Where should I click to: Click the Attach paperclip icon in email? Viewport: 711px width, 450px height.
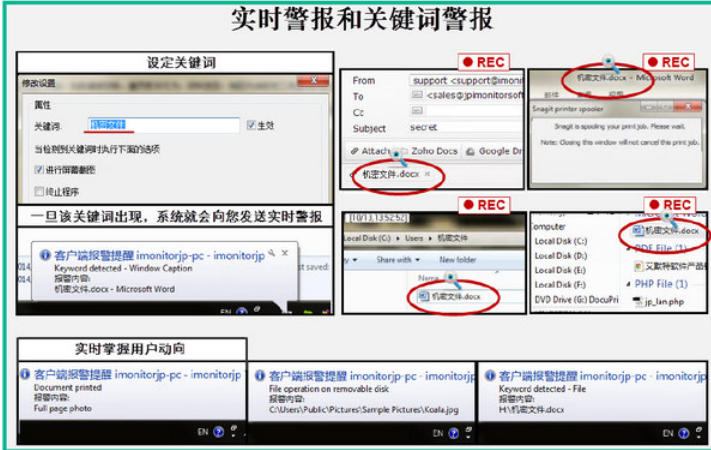pos(355,151)
